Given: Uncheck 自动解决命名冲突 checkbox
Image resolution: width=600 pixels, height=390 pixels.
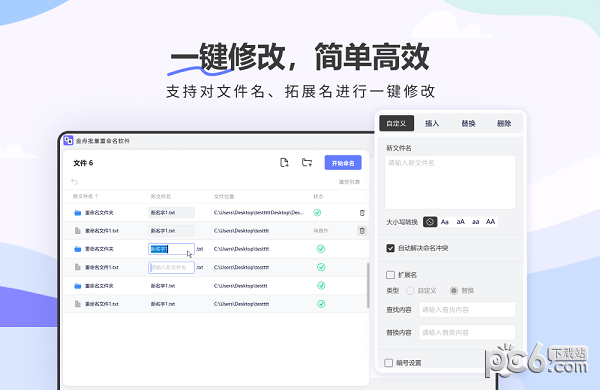Looking at the screenshot, I should click(390, 248).
